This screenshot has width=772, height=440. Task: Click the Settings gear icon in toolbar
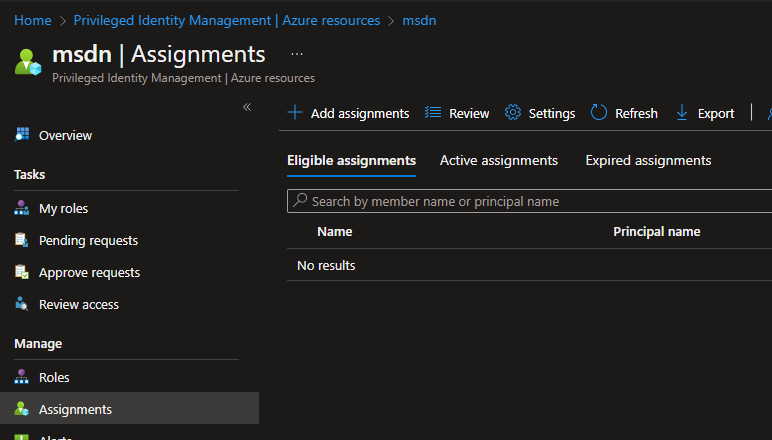pos(513,113)
